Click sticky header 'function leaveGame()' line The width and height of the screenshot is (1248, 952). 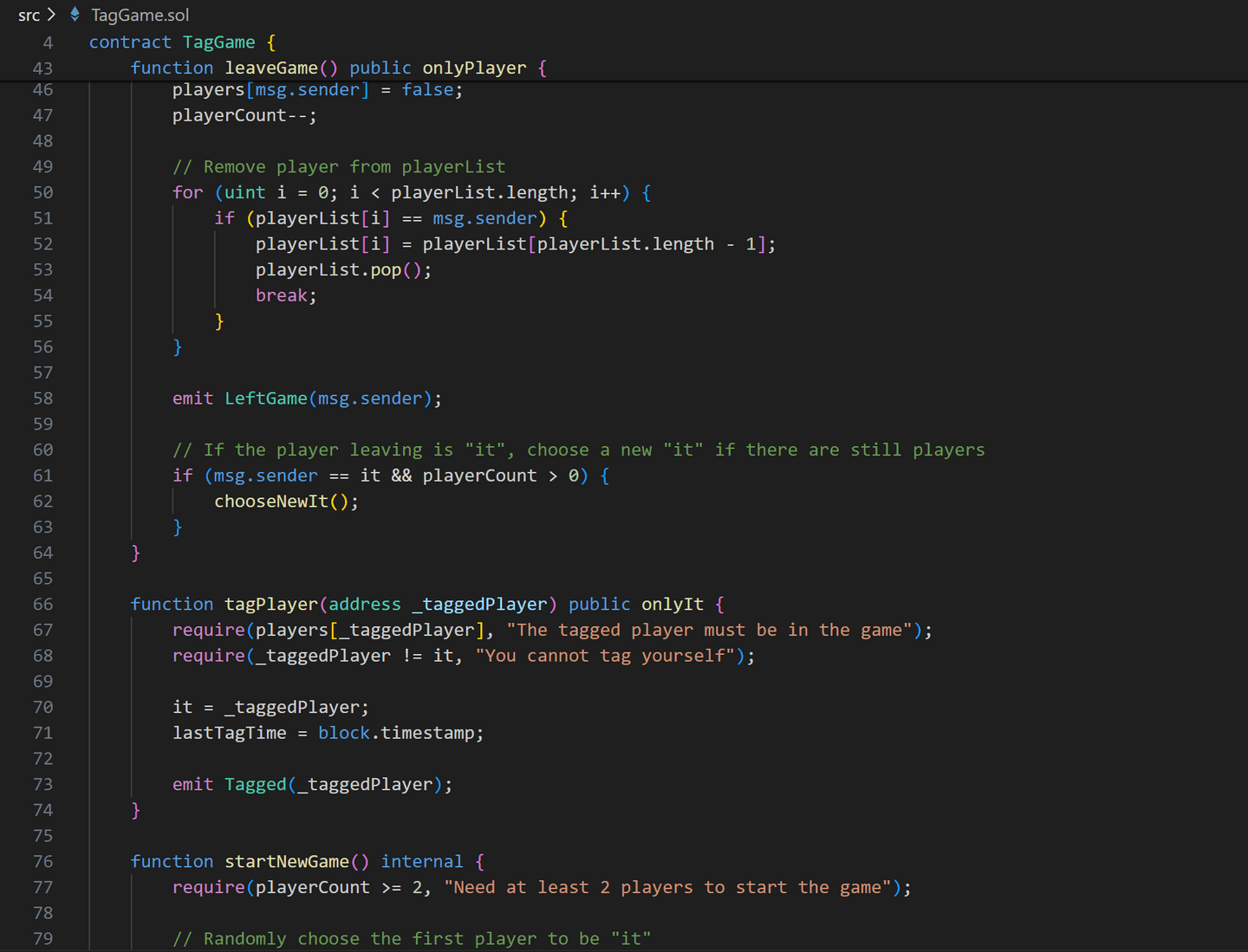click(339, 68)
